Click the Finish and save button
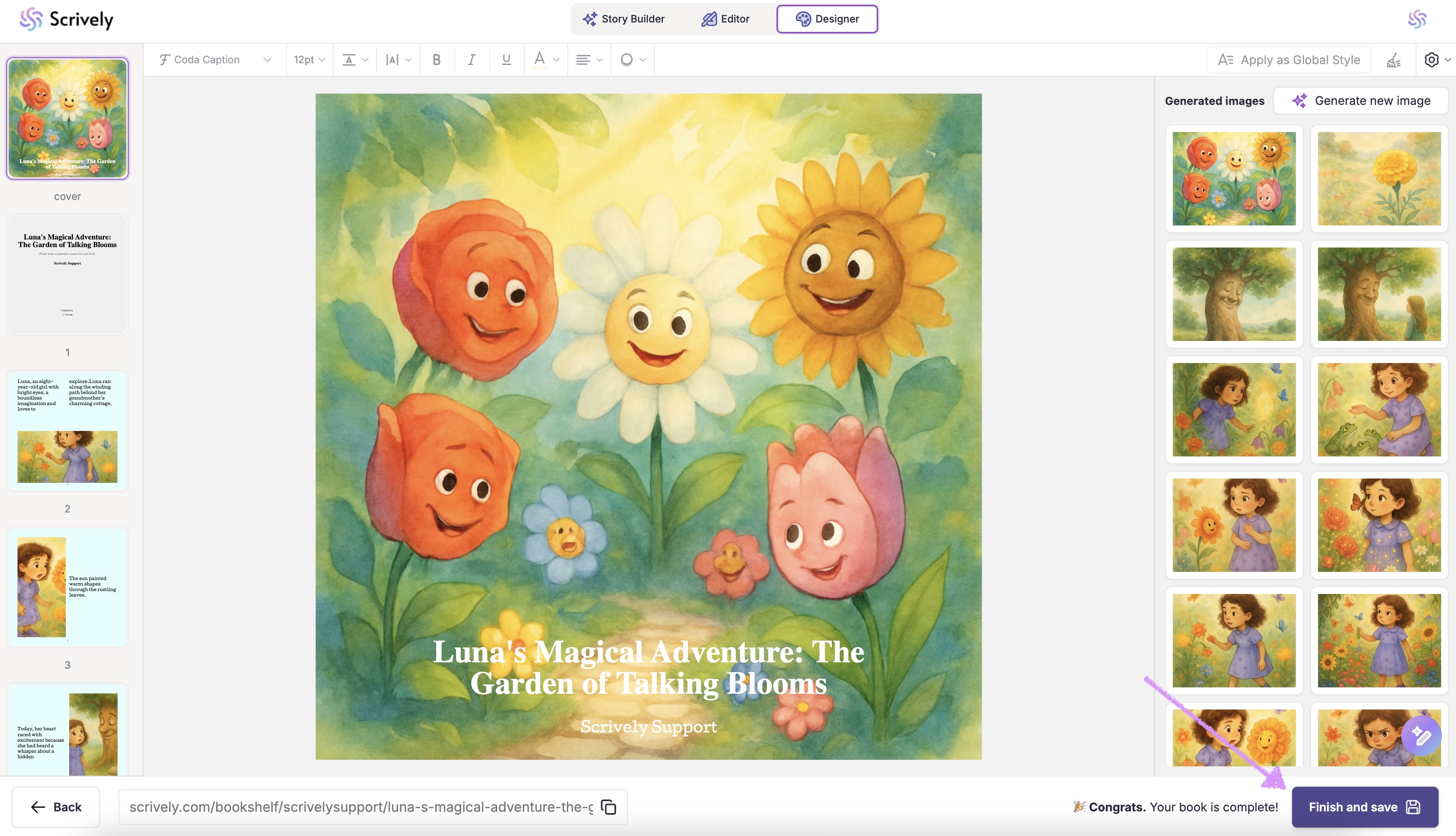This screenshot has width=1456, height=836. (x=1364, y=807)
